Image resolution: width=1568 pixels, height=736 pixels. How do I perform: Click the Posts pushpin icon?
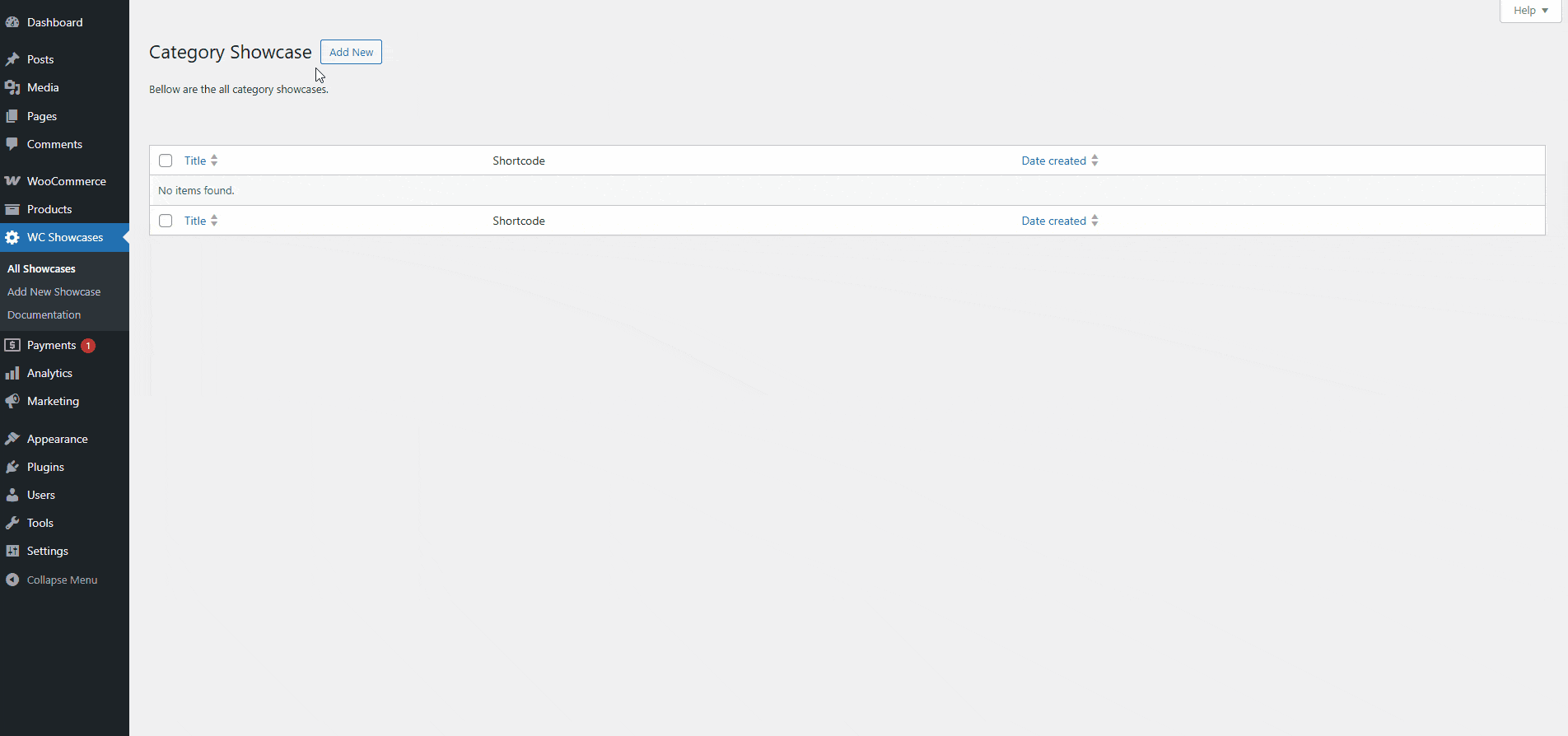pyautogui.click(x=12, y=59)
